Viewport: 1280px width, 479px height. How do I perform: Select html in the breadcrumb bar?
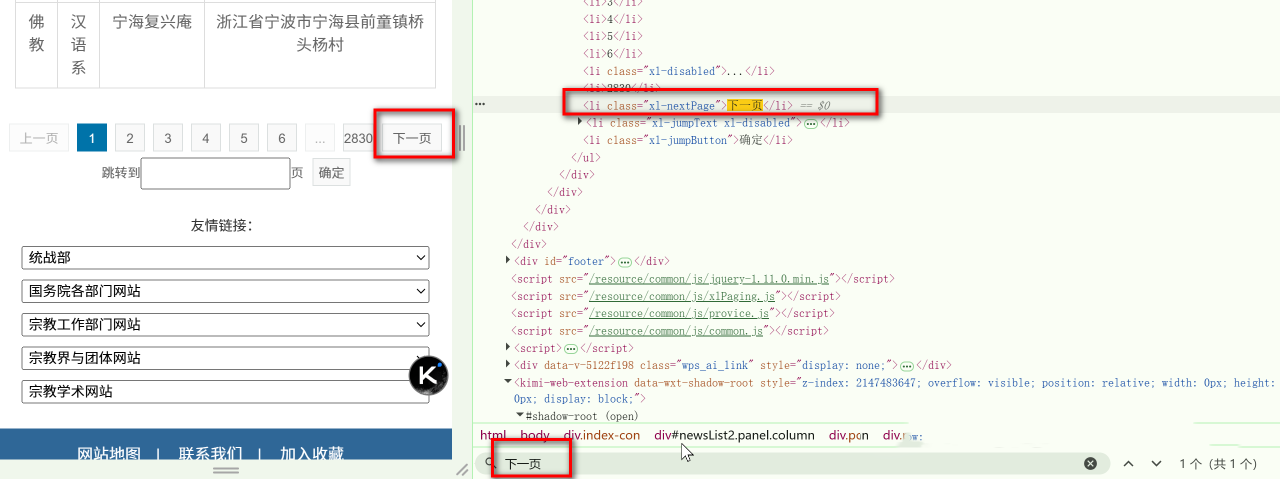(493, 435)
